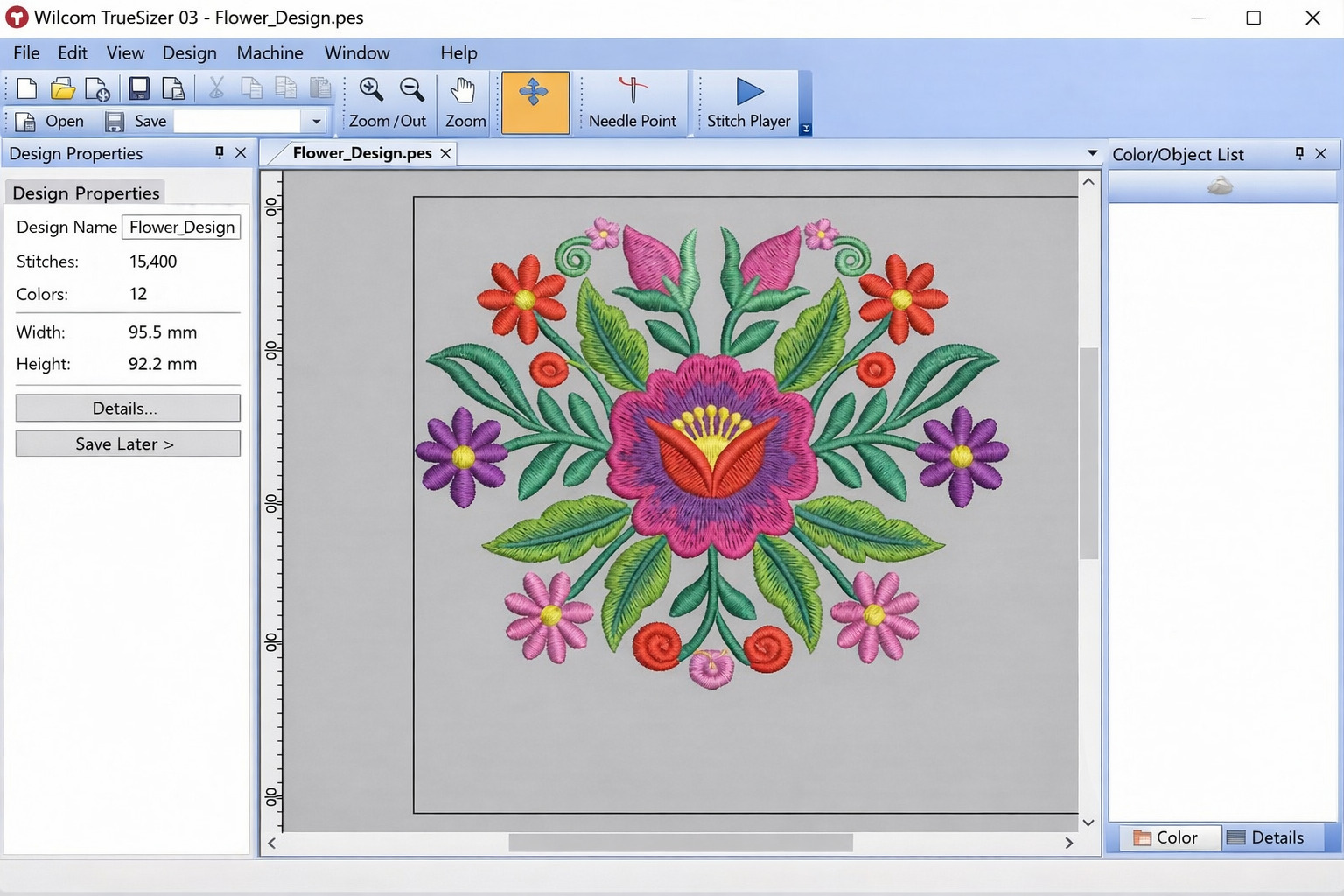Open the document tabs dropdown arrow
Viewport: 1344px width, 896px height.
pyautogui.click(x=1091, y=152)
